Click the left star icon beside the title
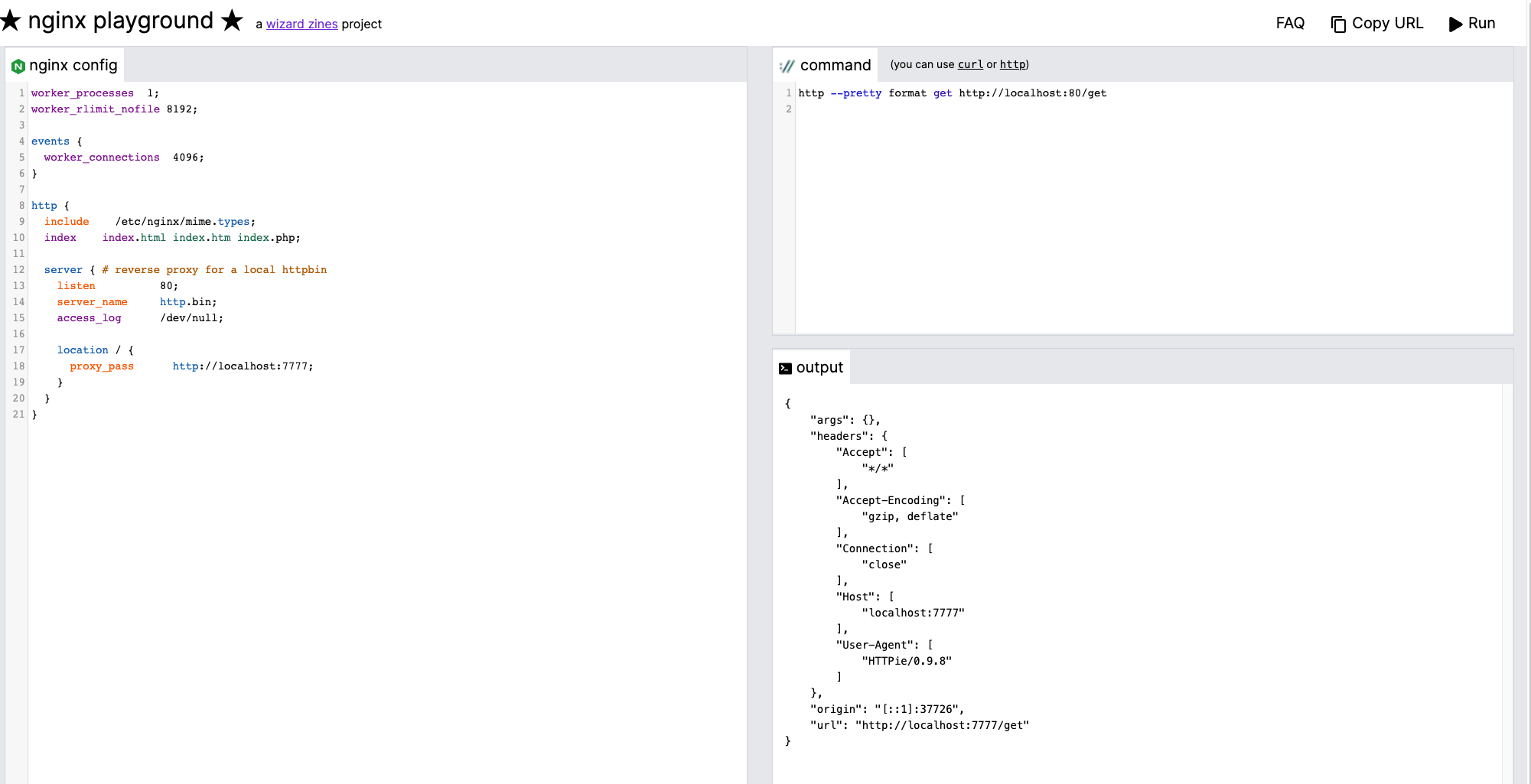The width and height of the screenshot is (1531, 784). tap(11, 21)
